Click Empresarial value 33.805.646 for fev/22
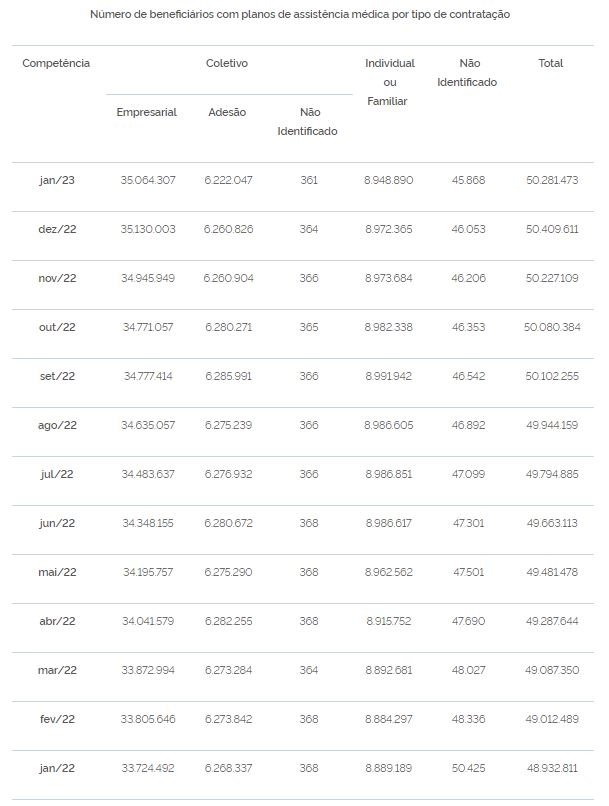This screenshot has width=609, height=806. pos(148,719)
